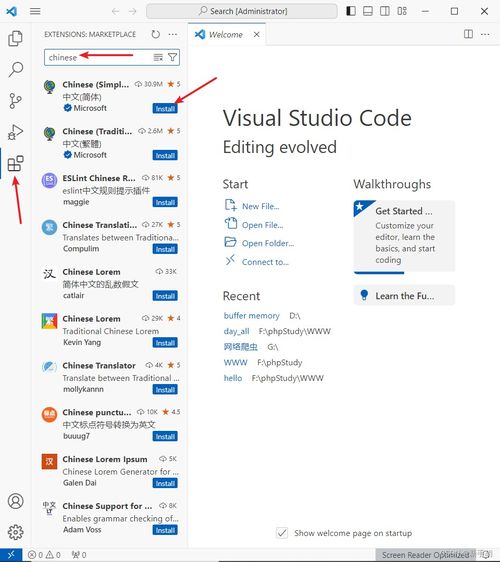Click the Open Folder... link
The image size is (500, 562).
point(268,243)
